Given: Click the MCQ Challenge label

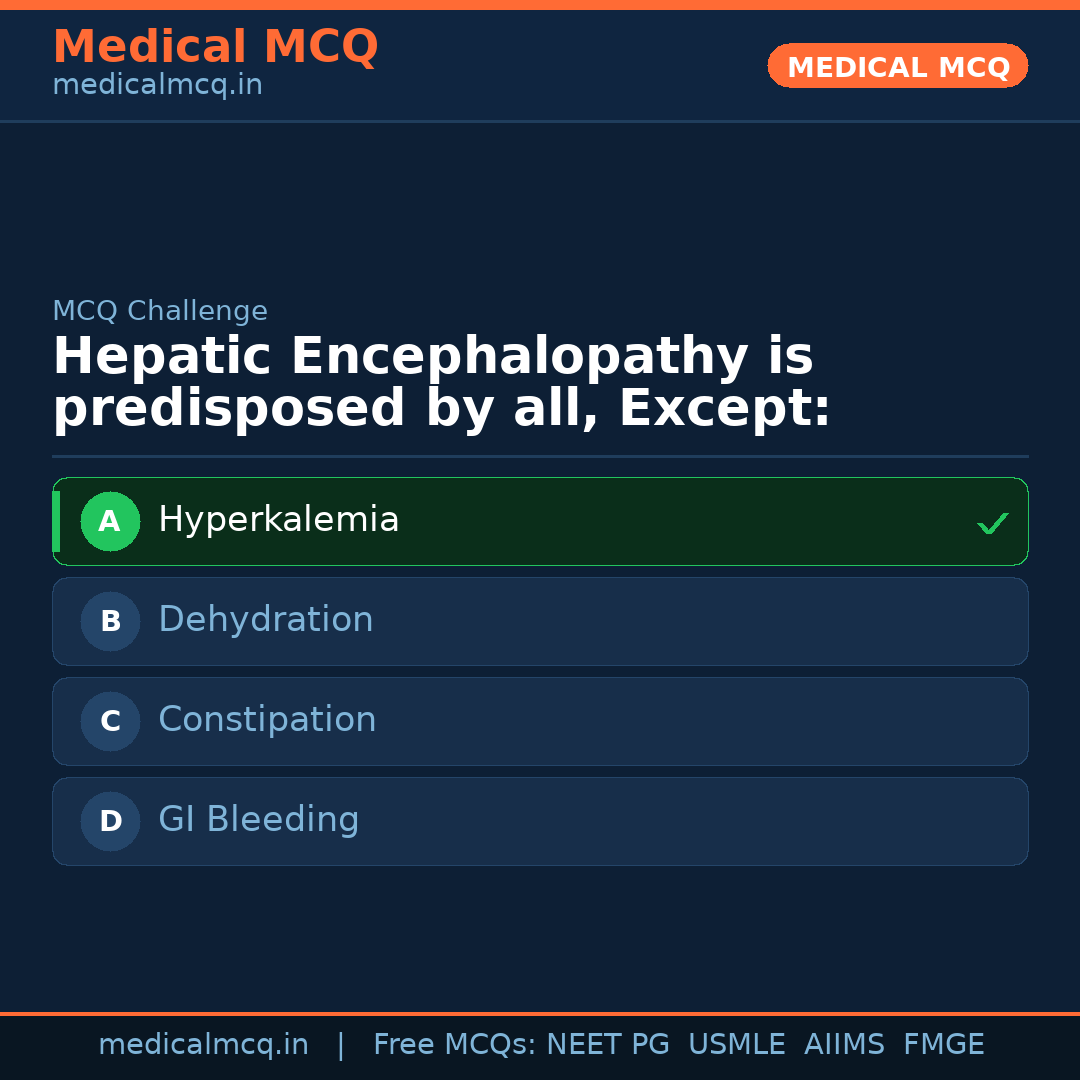Looking at the screenshot, I should (160, 311).
